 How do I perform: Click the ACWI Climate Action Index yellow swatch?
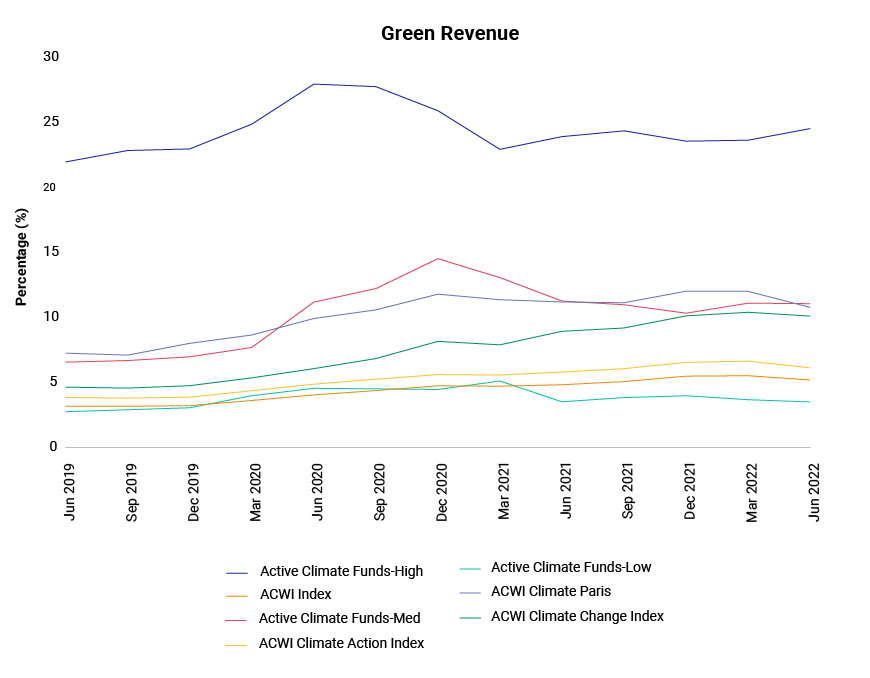tap(237, 645)
